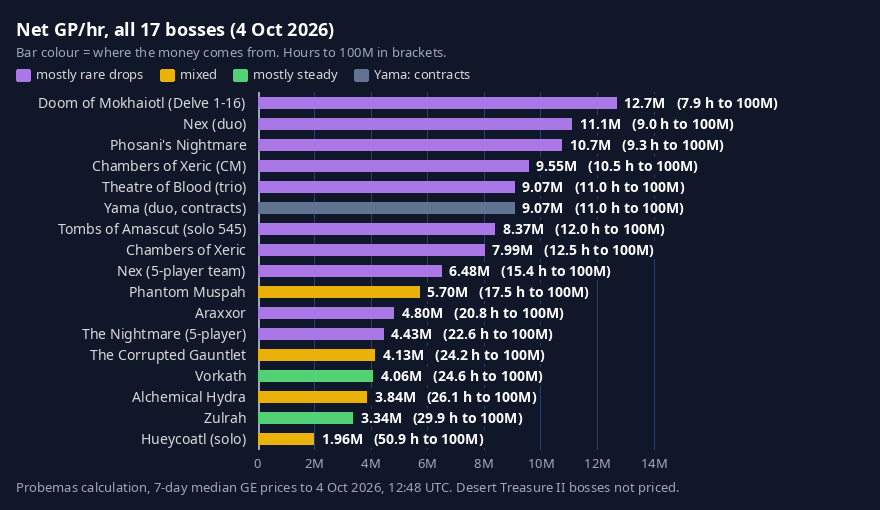Image resolution: width=880 pixels, height=510 pixels.
Task: Click the '9.55M (10.5 h to 100M)' value
Action: coord(617,166)
